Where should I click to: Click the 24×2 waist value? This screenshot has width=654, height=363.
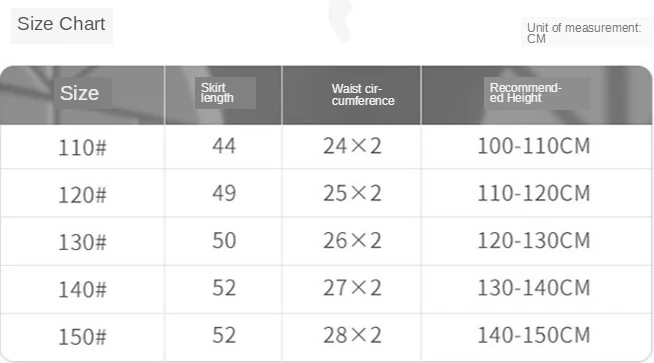pyautogui.click(x=352, y=146)
